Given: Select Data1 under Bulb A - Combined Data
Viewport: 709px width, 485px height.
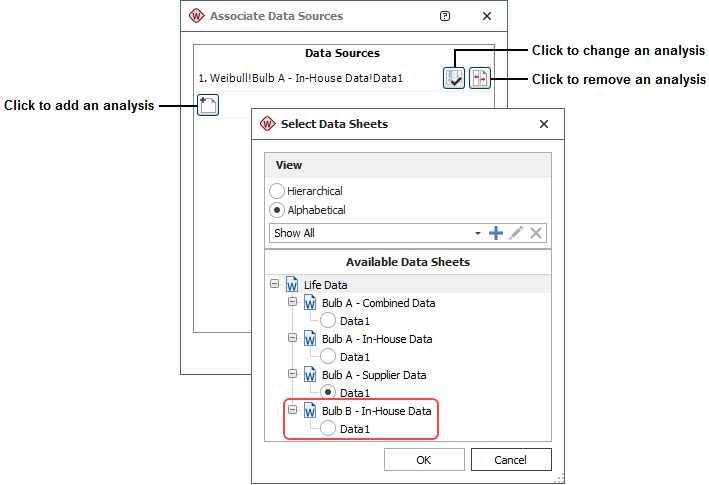Looking at the screenshot, I should (328, 320).
